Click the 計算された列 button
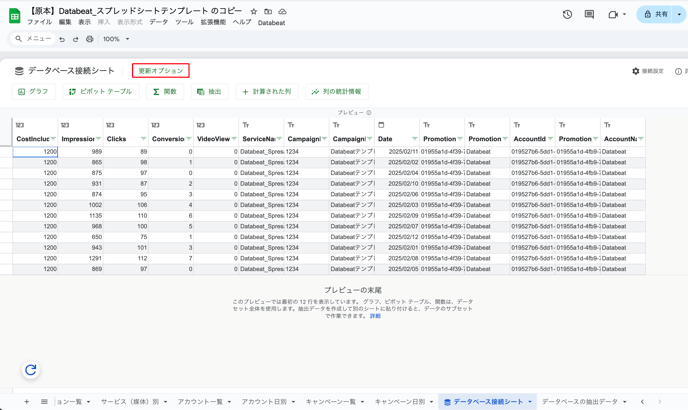The width and height of the screenshot is (688, 410). pos(267,92)
